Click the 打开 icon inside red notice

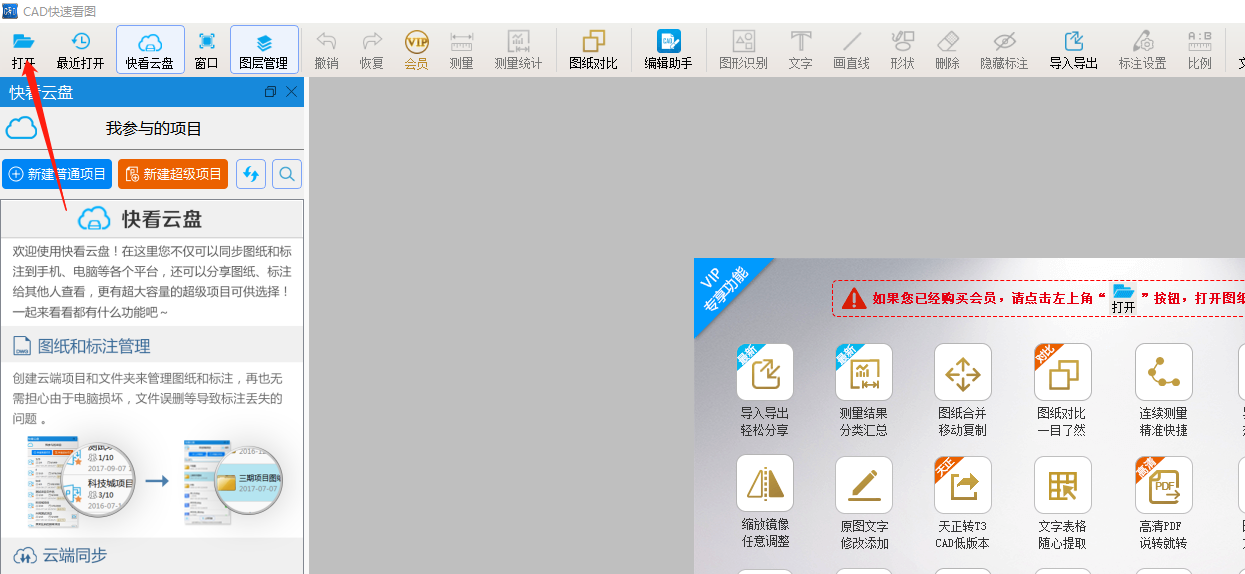tap(1124, 299)
